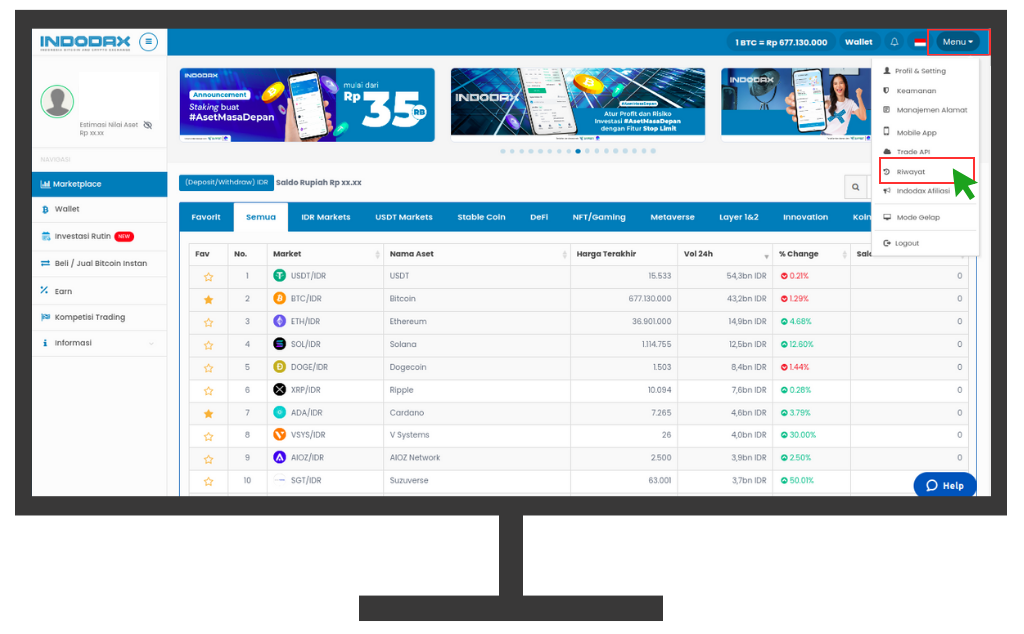Open Investasi Rutin in sidebar
Image resolution: width=1024 pixels, height=634 pixels.
[99, 236]
